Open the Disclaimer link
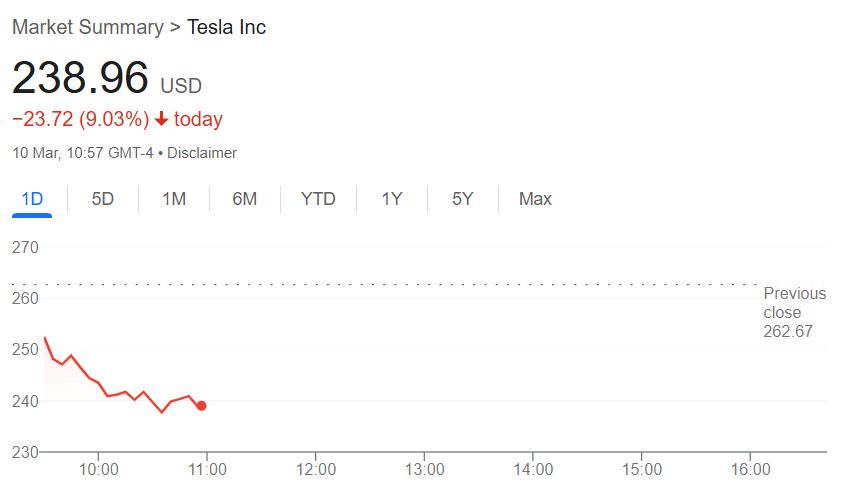This screenshot has height=501, width=861. (x=202, y=153)
